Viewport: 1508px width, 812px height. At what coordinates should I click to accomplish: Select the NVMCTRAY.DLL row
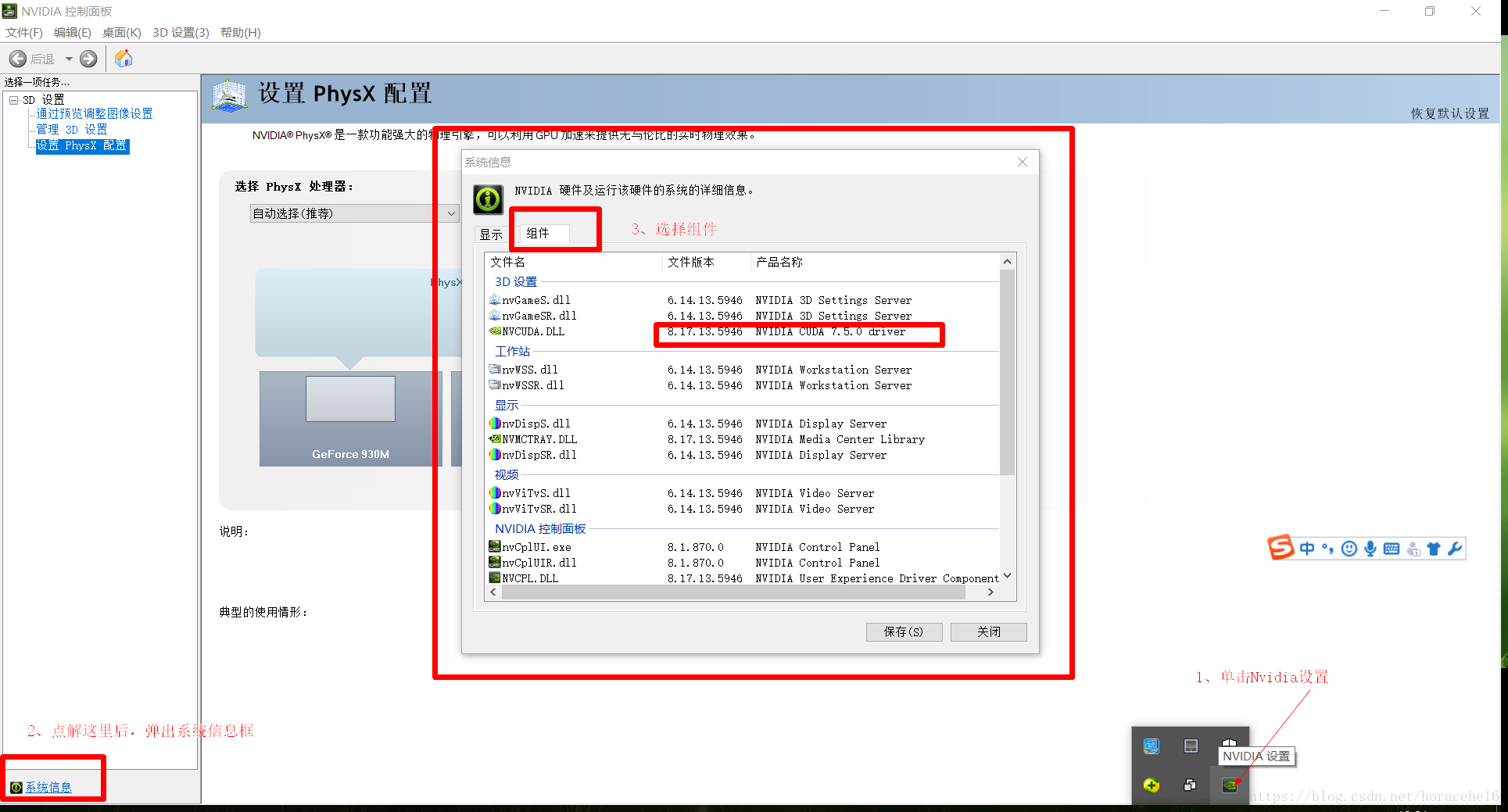click(743, 439)
